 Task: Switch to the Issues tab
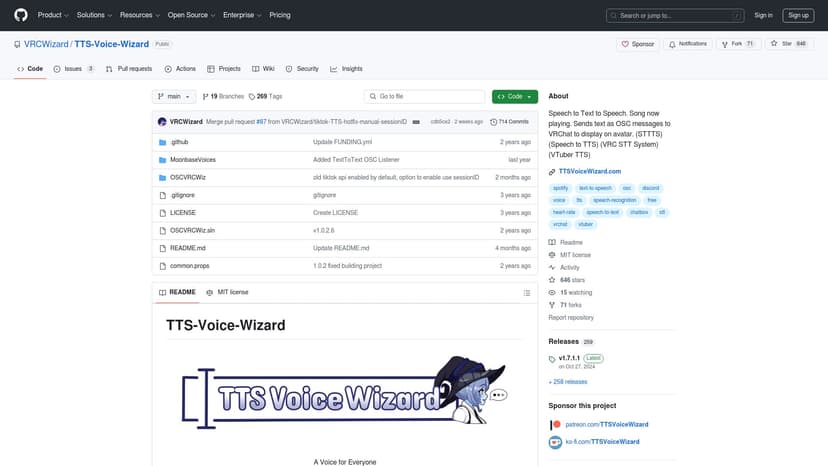74,69
